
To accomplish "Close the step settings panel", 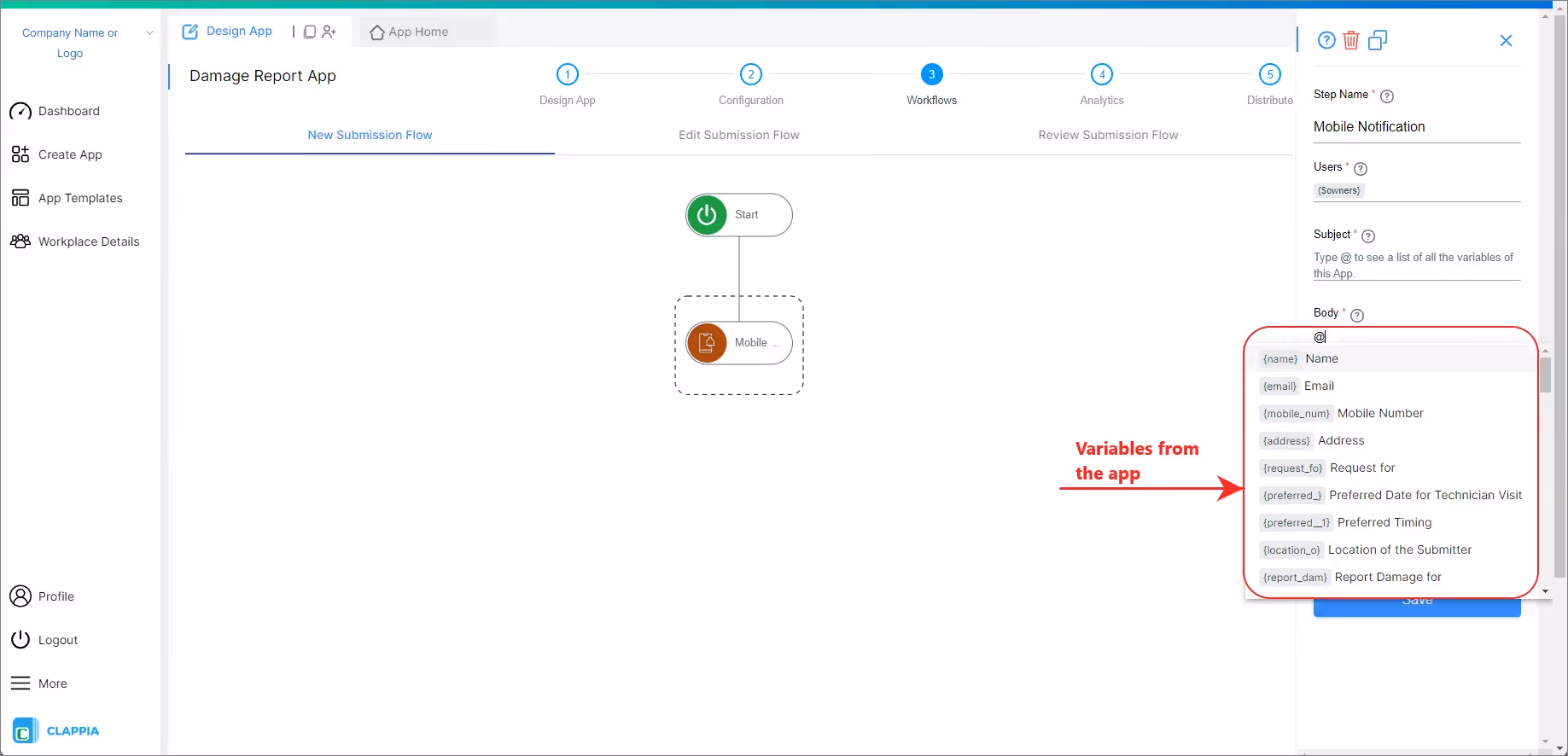I will pos(1507,40).
